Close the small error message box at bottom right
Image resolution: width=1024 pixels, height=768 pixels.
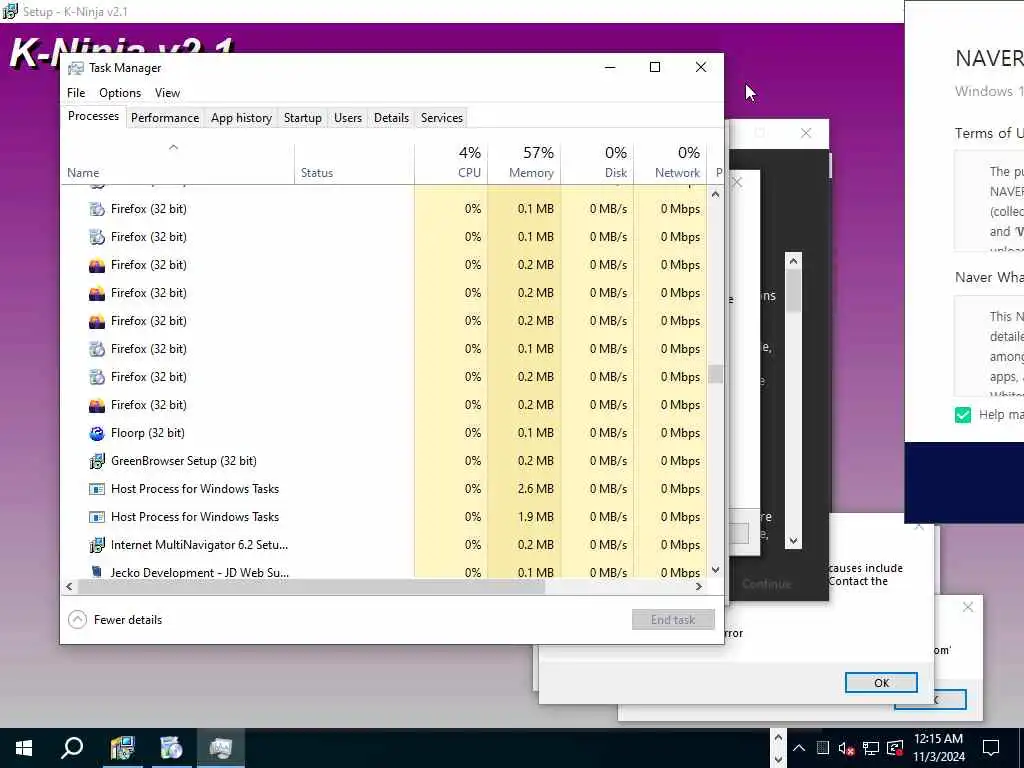coord(968,607)
